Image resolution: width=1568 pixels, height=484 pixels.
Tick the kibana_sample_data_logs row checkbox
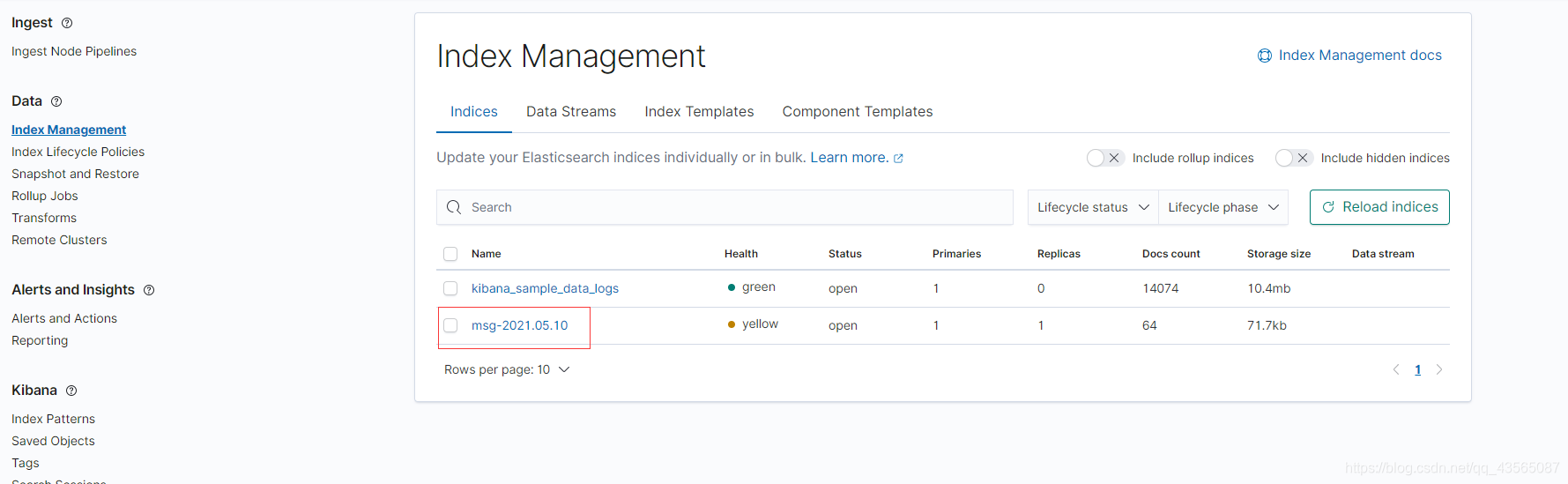(450, 288)
